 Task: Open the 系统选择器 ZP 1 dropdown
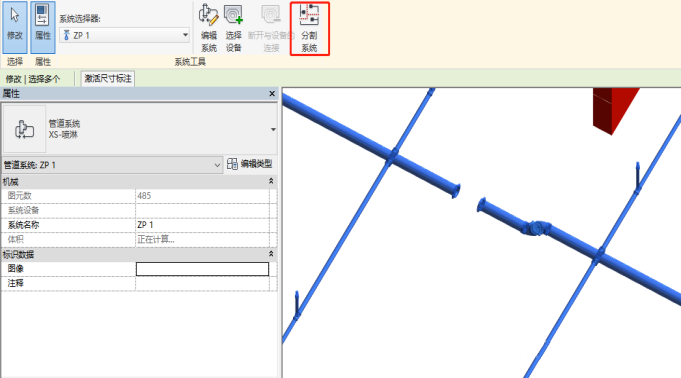point(125,35)
